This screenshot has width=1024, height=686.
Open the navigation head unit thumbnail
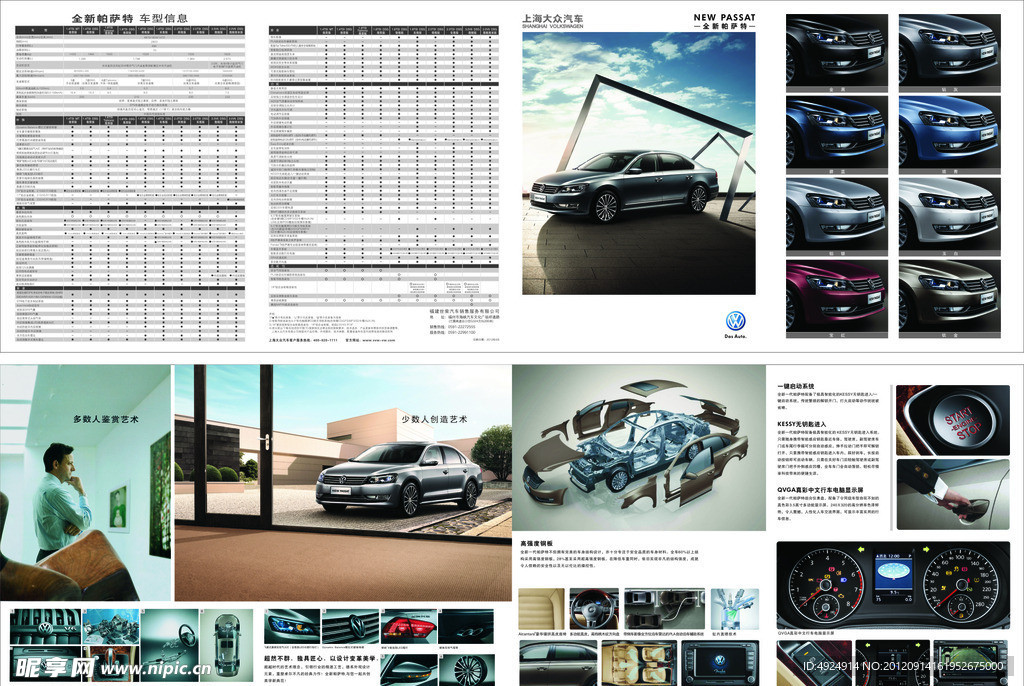coord(720,662)
